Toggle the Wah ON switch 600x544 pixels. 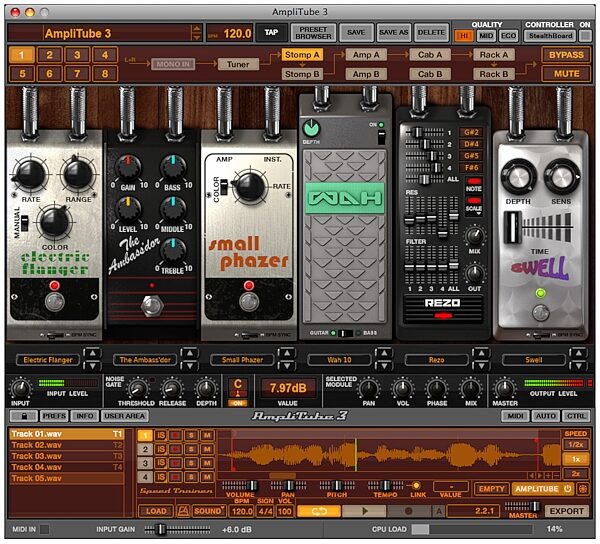tap(381, 137)
